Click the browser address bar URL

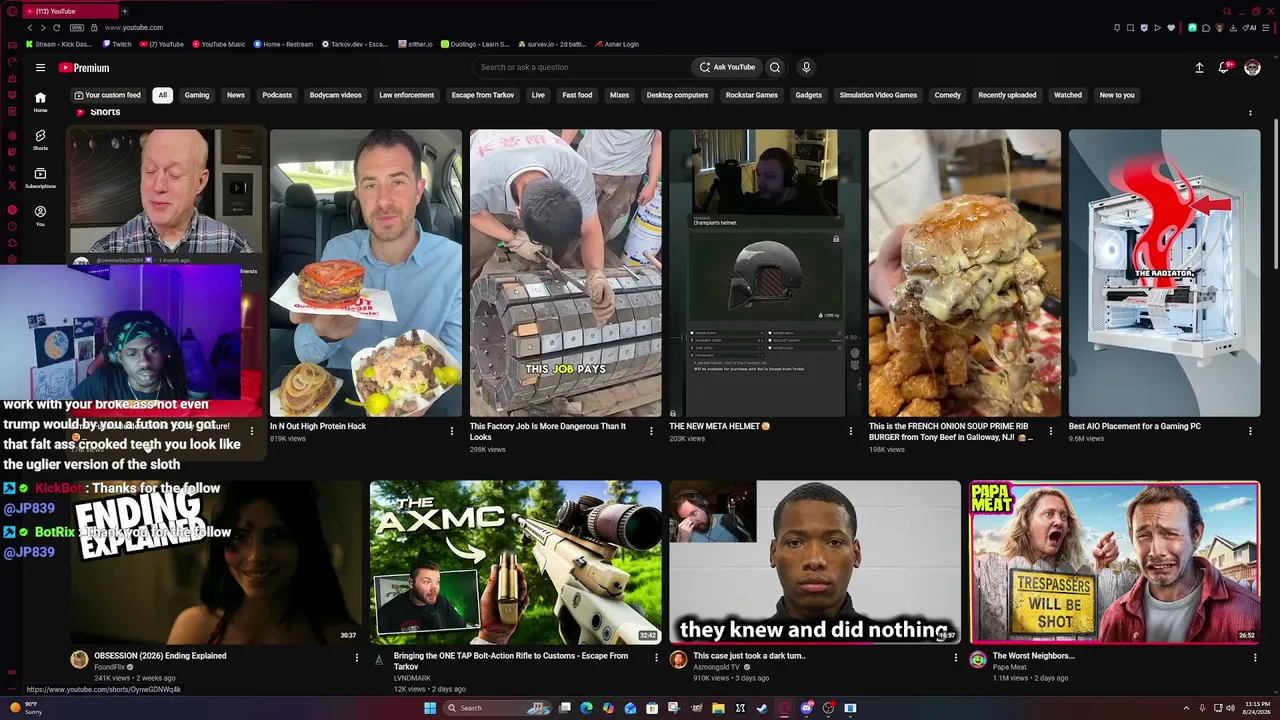134,28
